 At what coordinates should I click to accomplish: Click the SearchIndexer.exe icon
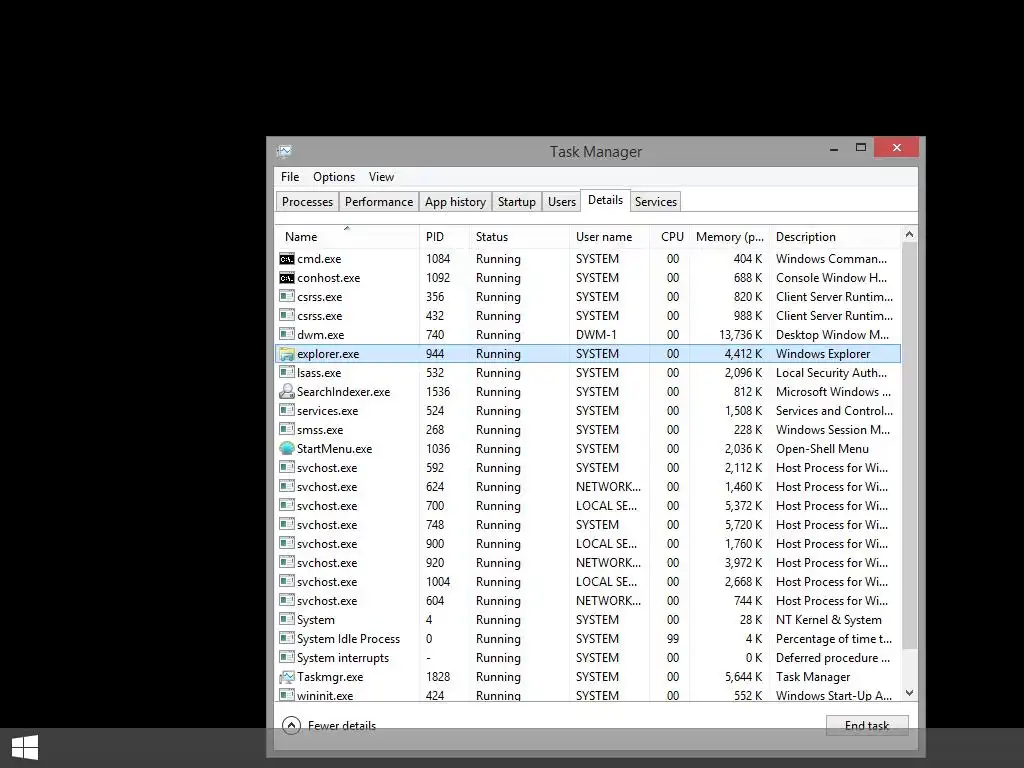point(287,392)
